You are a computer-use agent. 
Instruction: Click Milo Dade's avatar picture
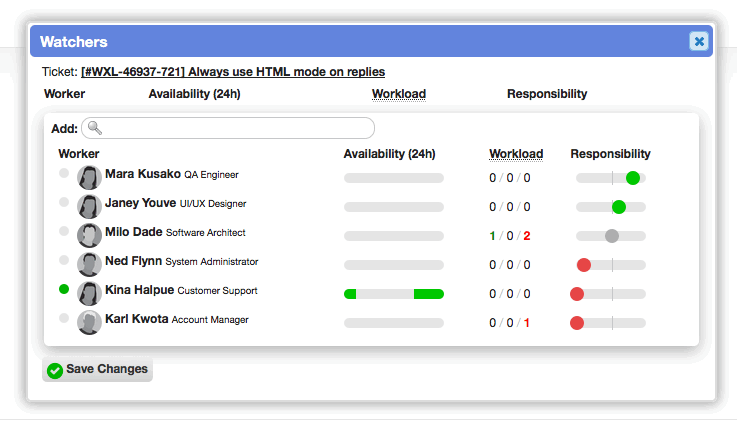point(89,235)
